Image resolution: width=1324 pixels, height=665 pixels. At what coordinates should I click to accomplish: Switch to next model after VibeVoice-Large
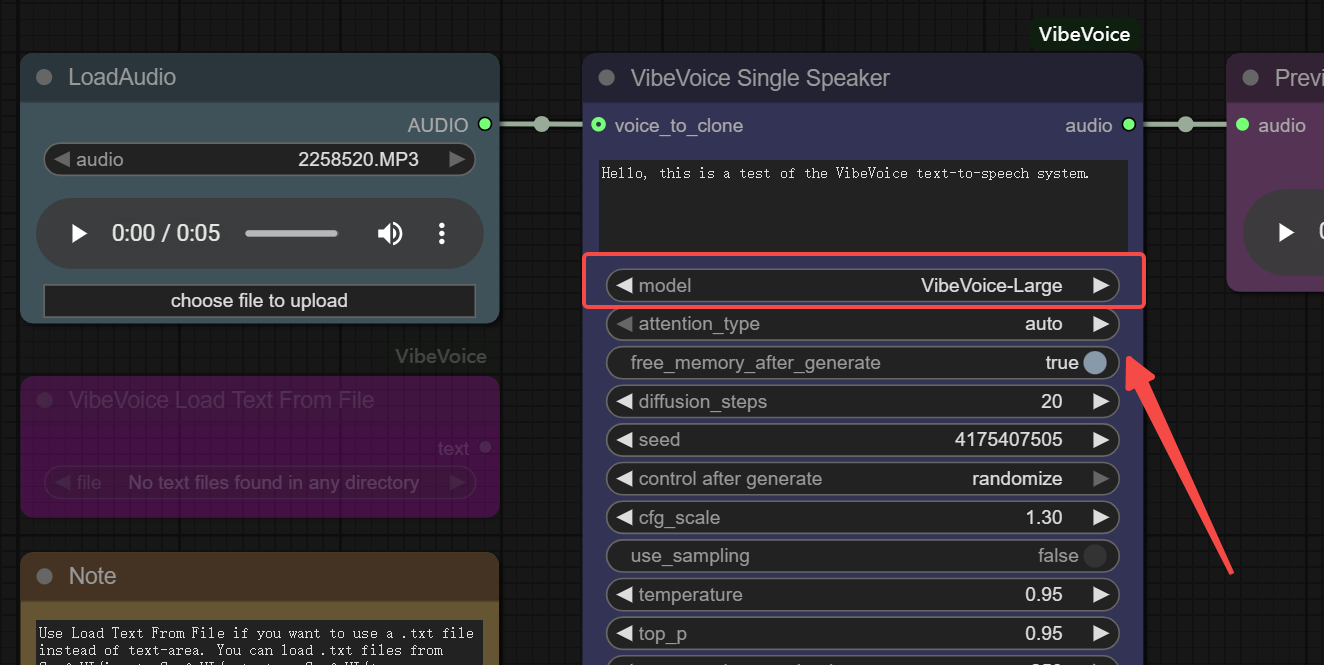coord(1101,285)
